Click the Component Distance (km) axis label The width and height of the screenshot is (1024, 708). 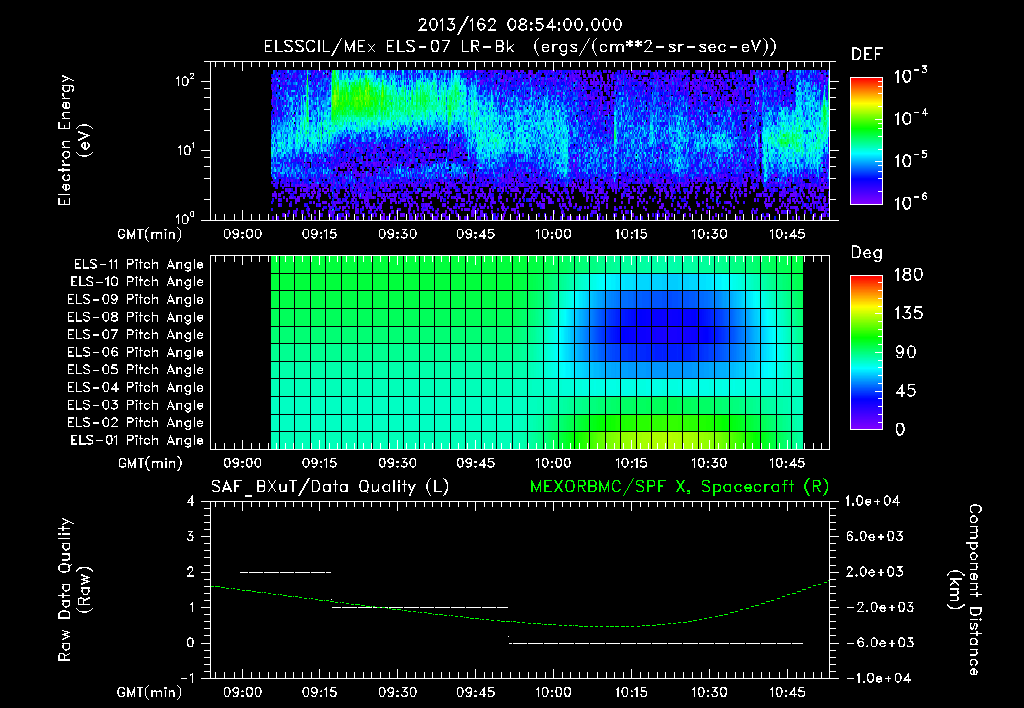(965, 590)
